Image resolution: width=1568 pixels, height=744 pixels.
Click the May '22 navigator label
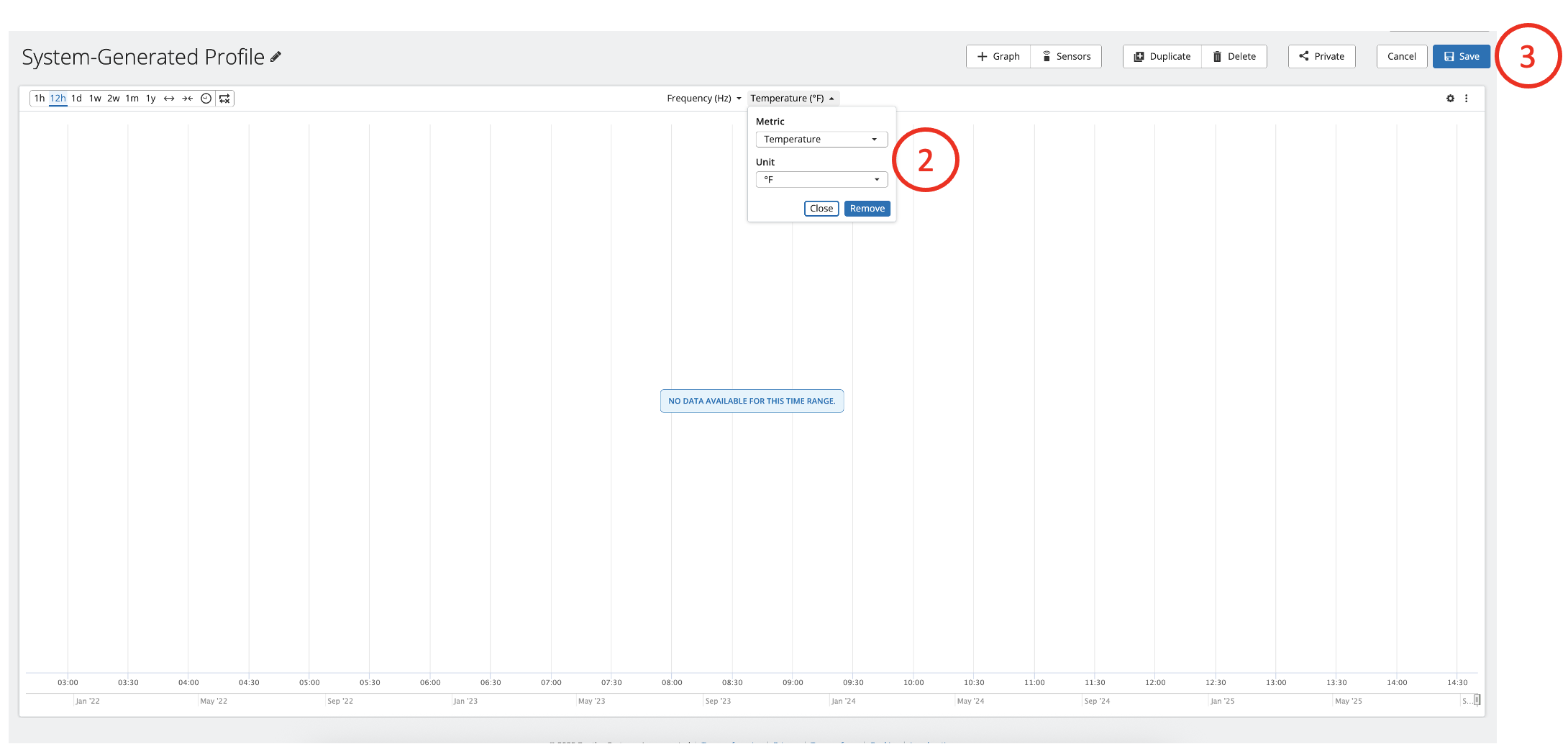[214, 702]
